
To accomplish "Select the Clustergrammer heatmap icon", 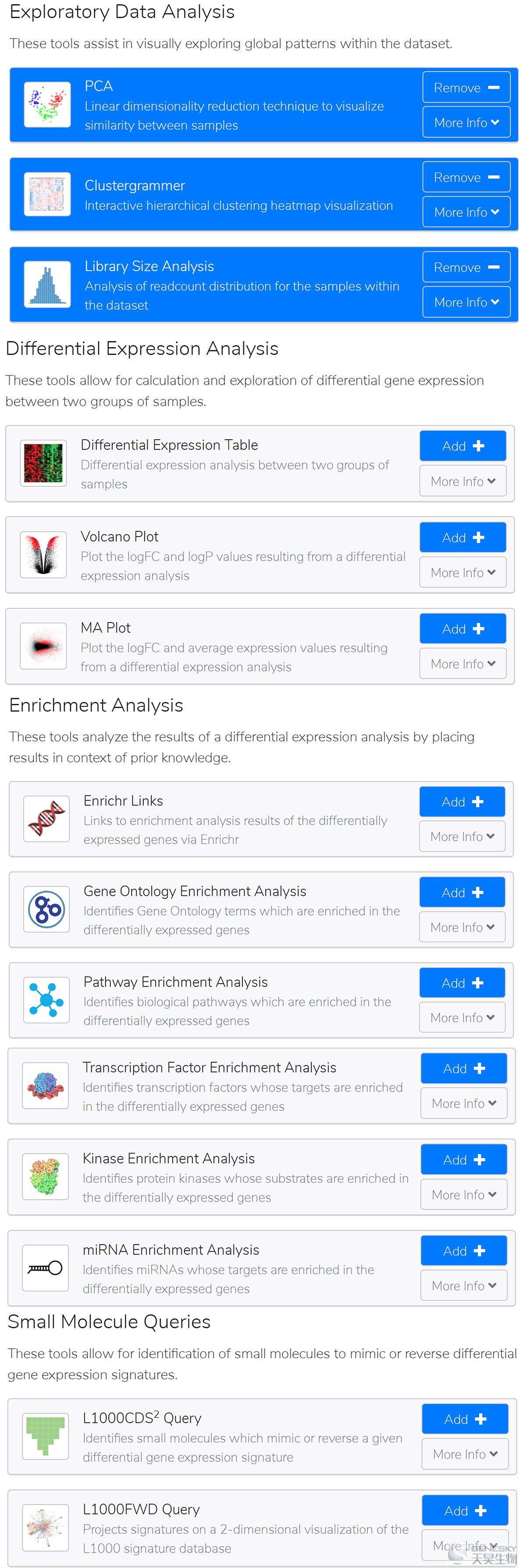I will tap(47, 194).
